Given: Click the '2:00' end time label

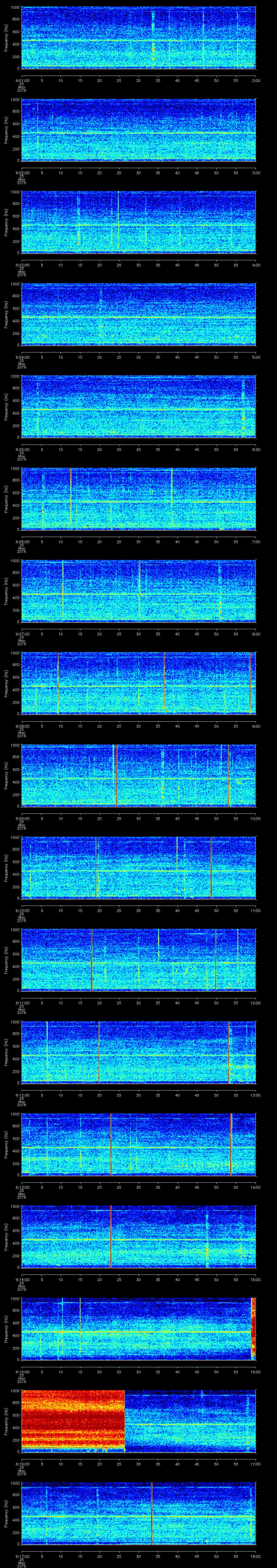Looking at the screenshot, I should tap(256, 80).
